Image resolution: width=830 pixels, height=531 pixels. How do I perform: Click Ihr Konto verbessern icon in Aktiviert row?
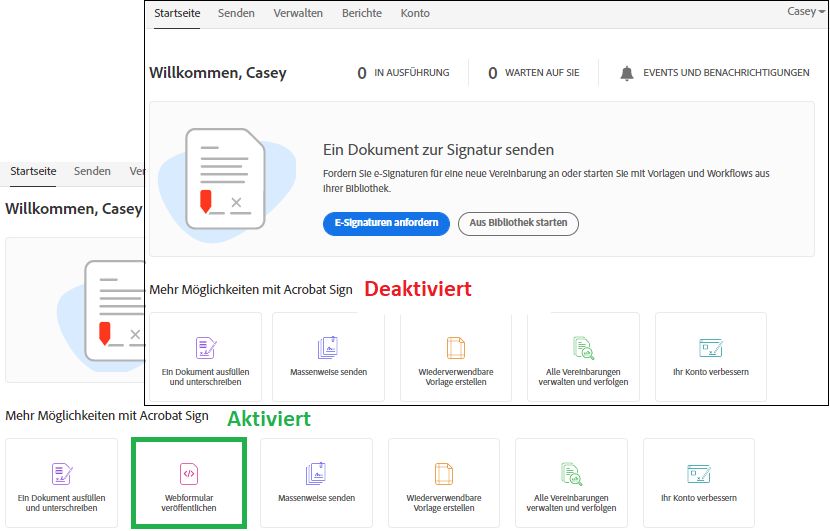699,474
